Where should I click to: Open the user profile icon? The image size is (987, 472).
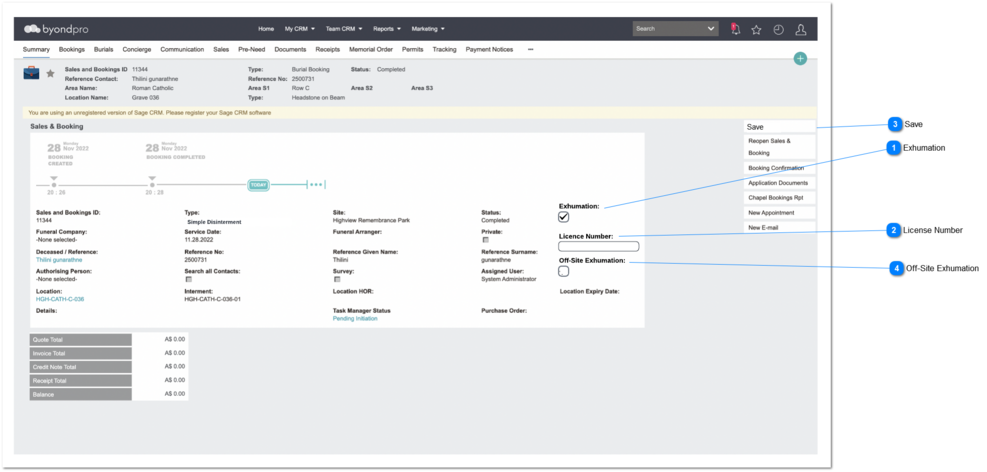point(801,29)
